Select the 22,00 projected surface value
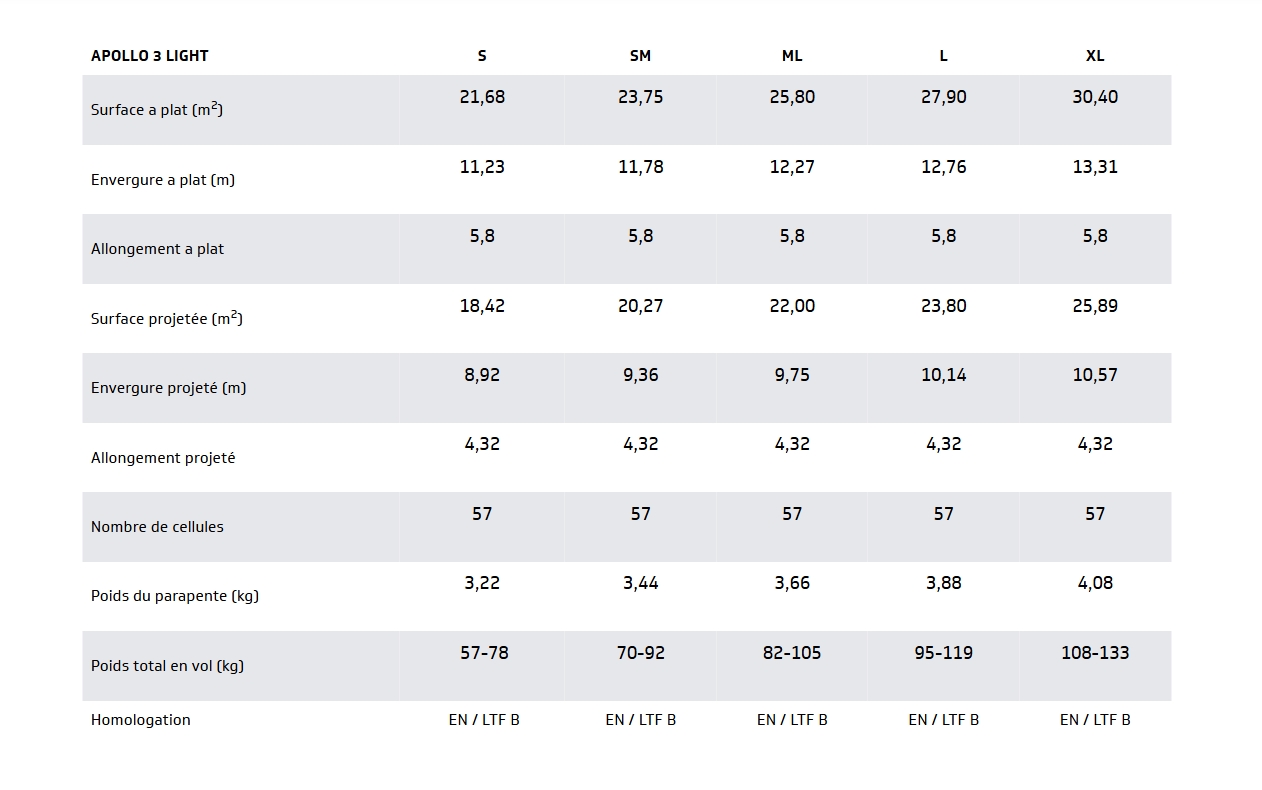1262x790 pixels. click(x=792, y=306)
